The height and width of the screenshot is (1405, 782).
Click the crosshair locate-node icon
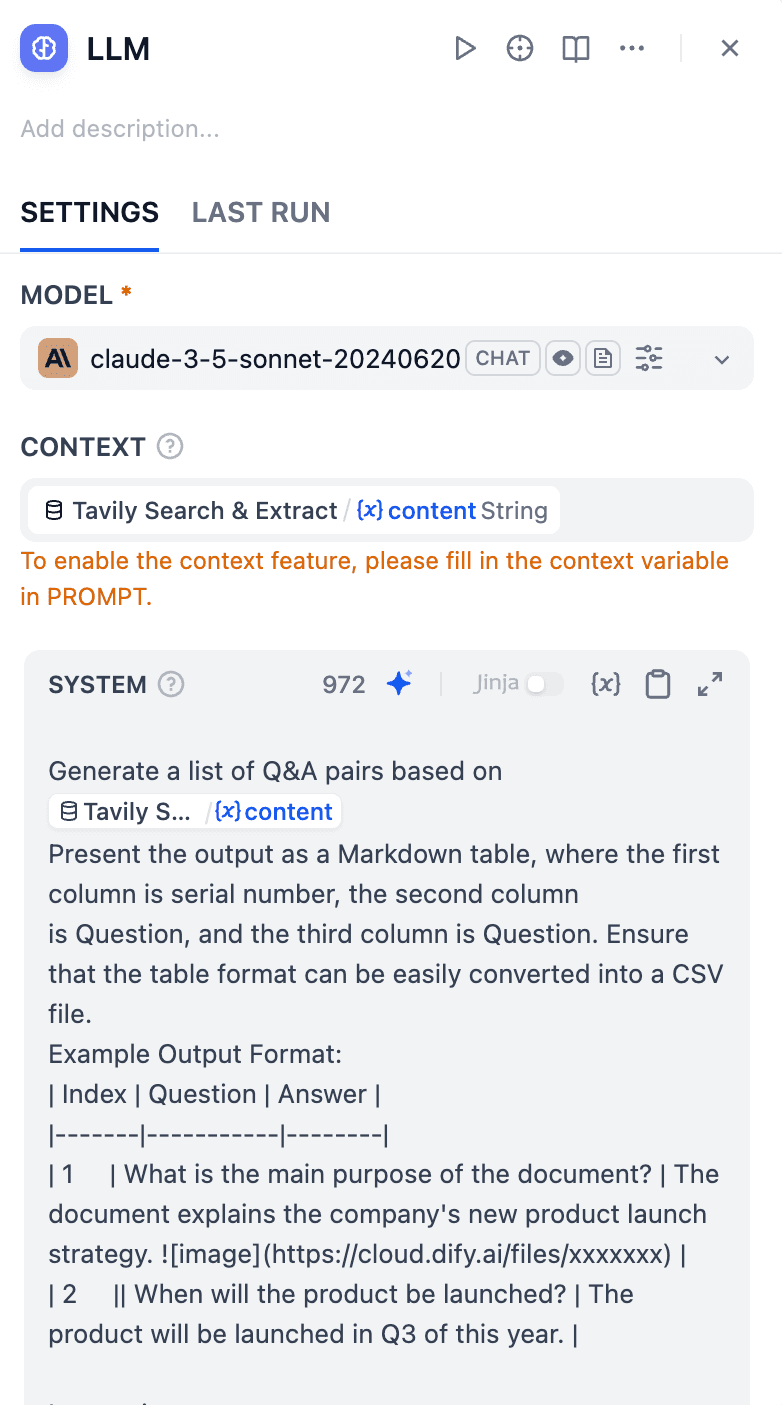click(x=520, y=48)
